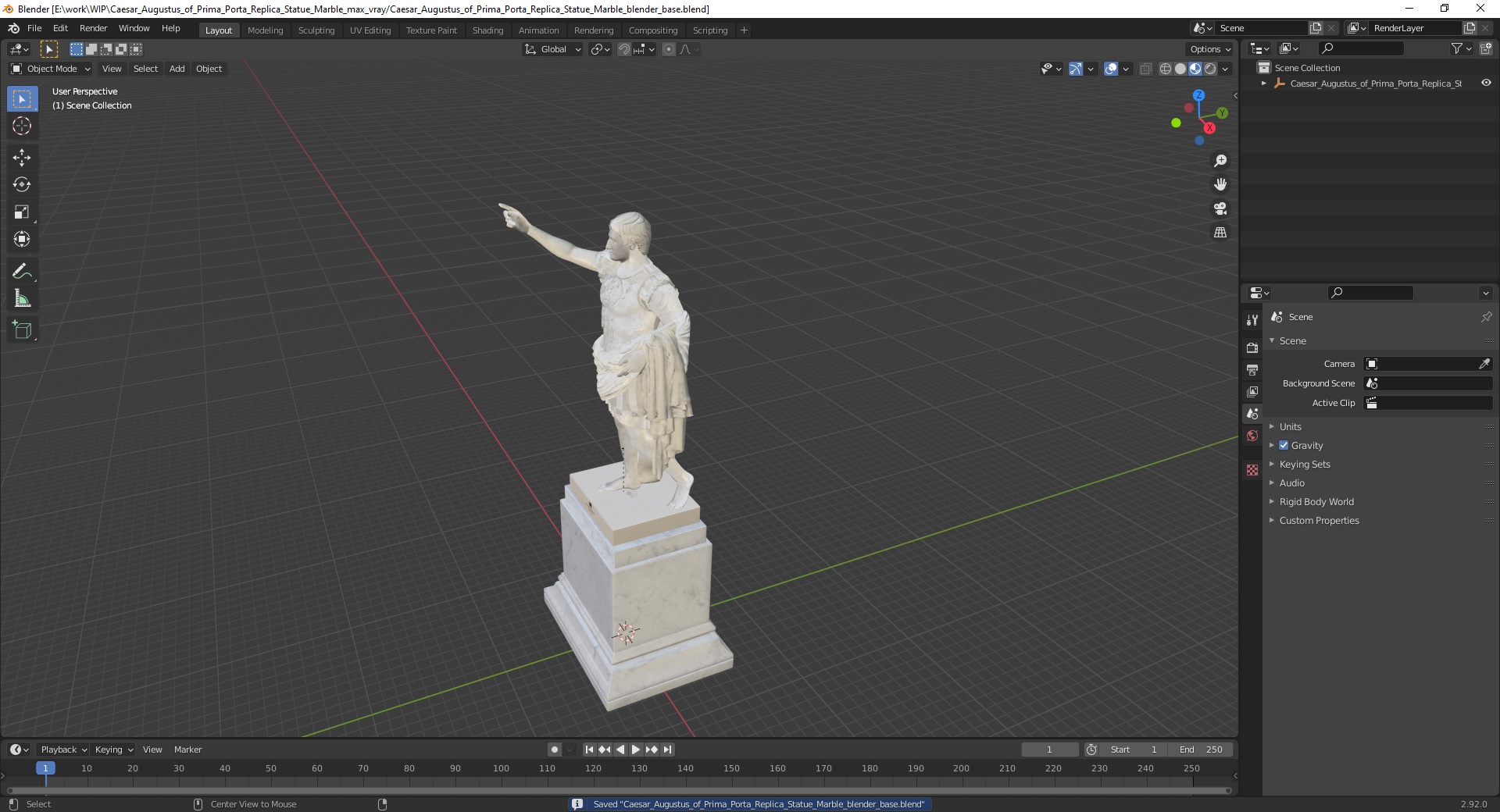This screenshot has height=812, width=1500.
Task: Click the pan view hand icon
Action: pyautogui.click(x=1220, y=184)
